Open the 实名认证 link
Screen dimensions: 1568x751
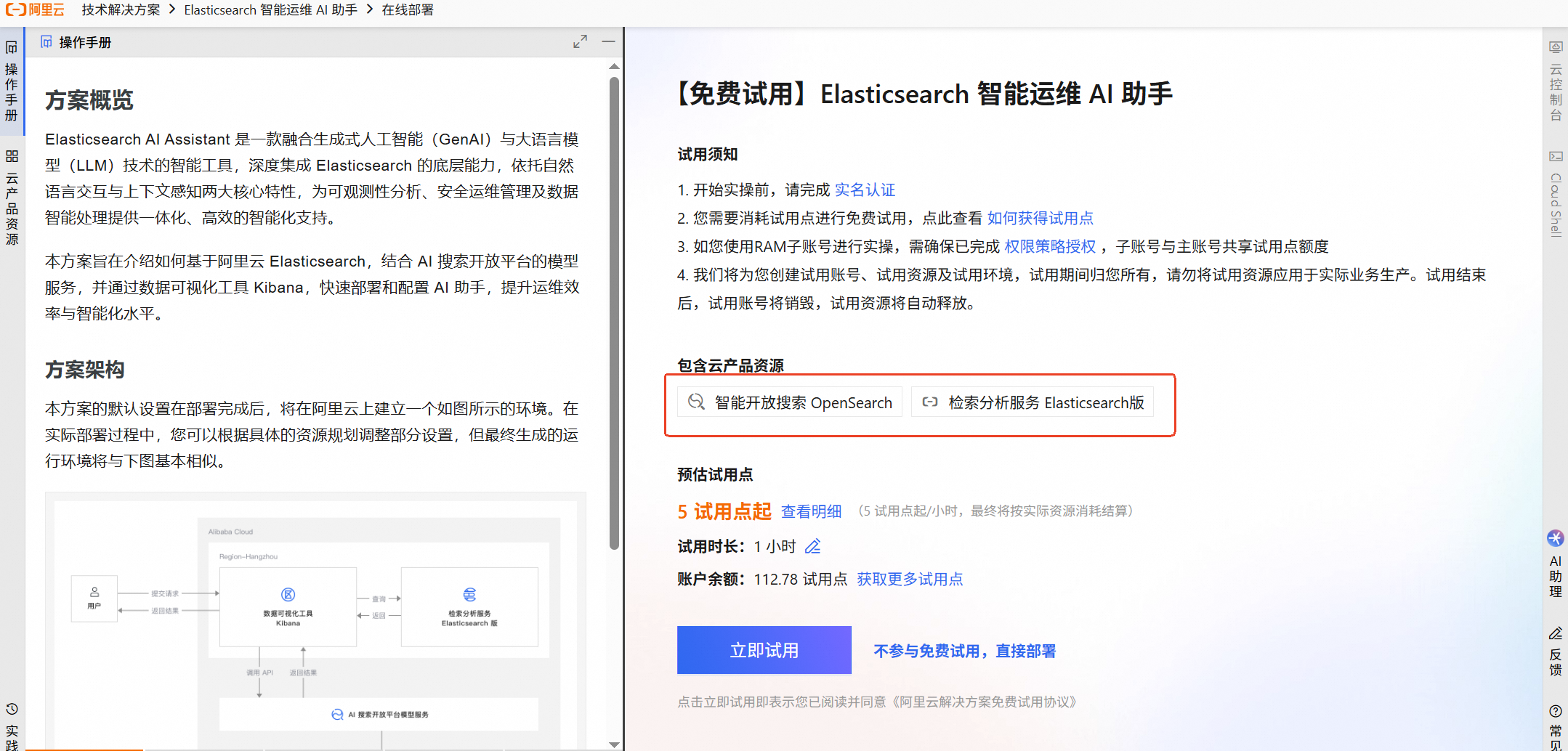pos(865,190)
